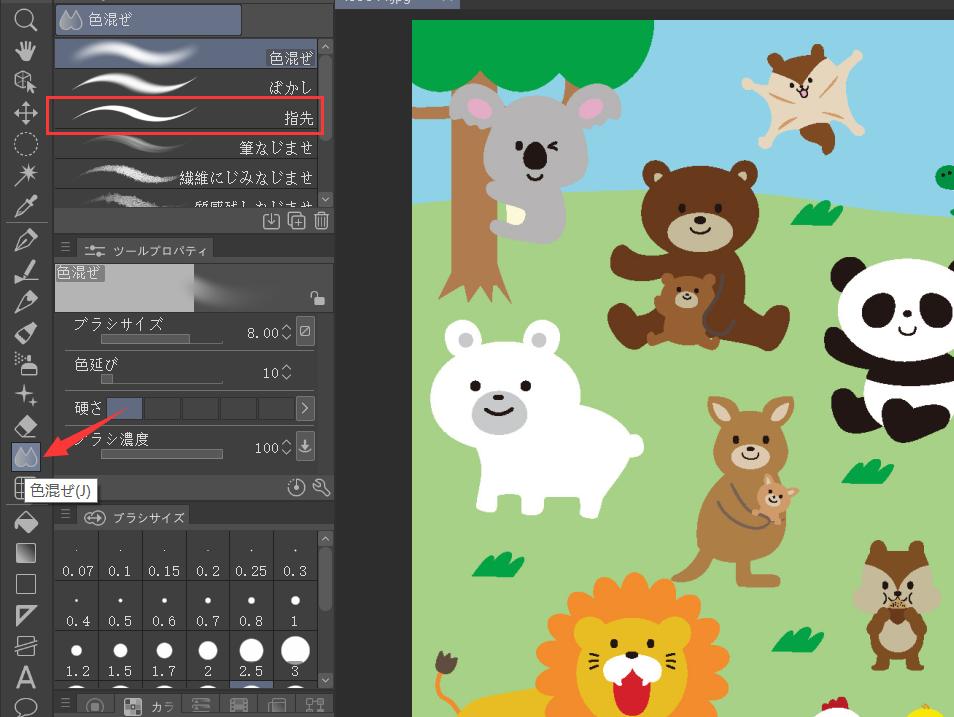
Task: Select the Pen tool
Action: point(26,240)
